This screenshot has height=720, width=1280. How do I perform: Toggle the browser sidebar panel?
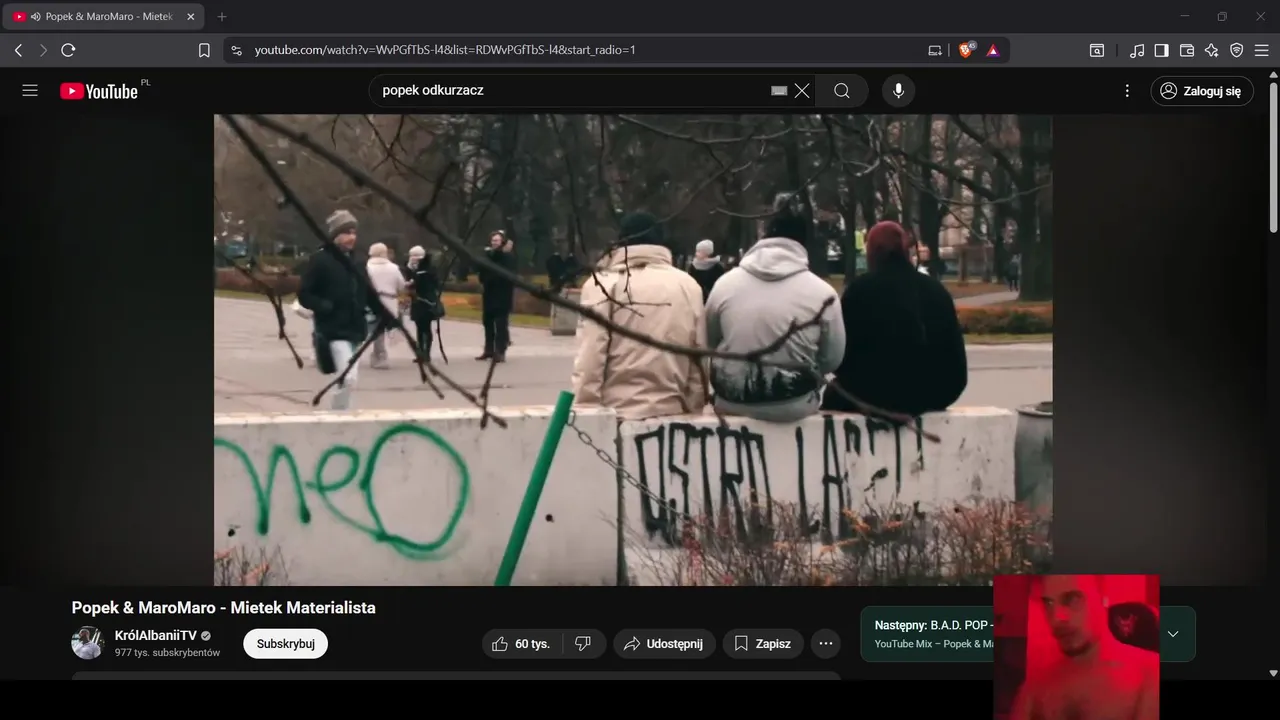click(1162, 50)
